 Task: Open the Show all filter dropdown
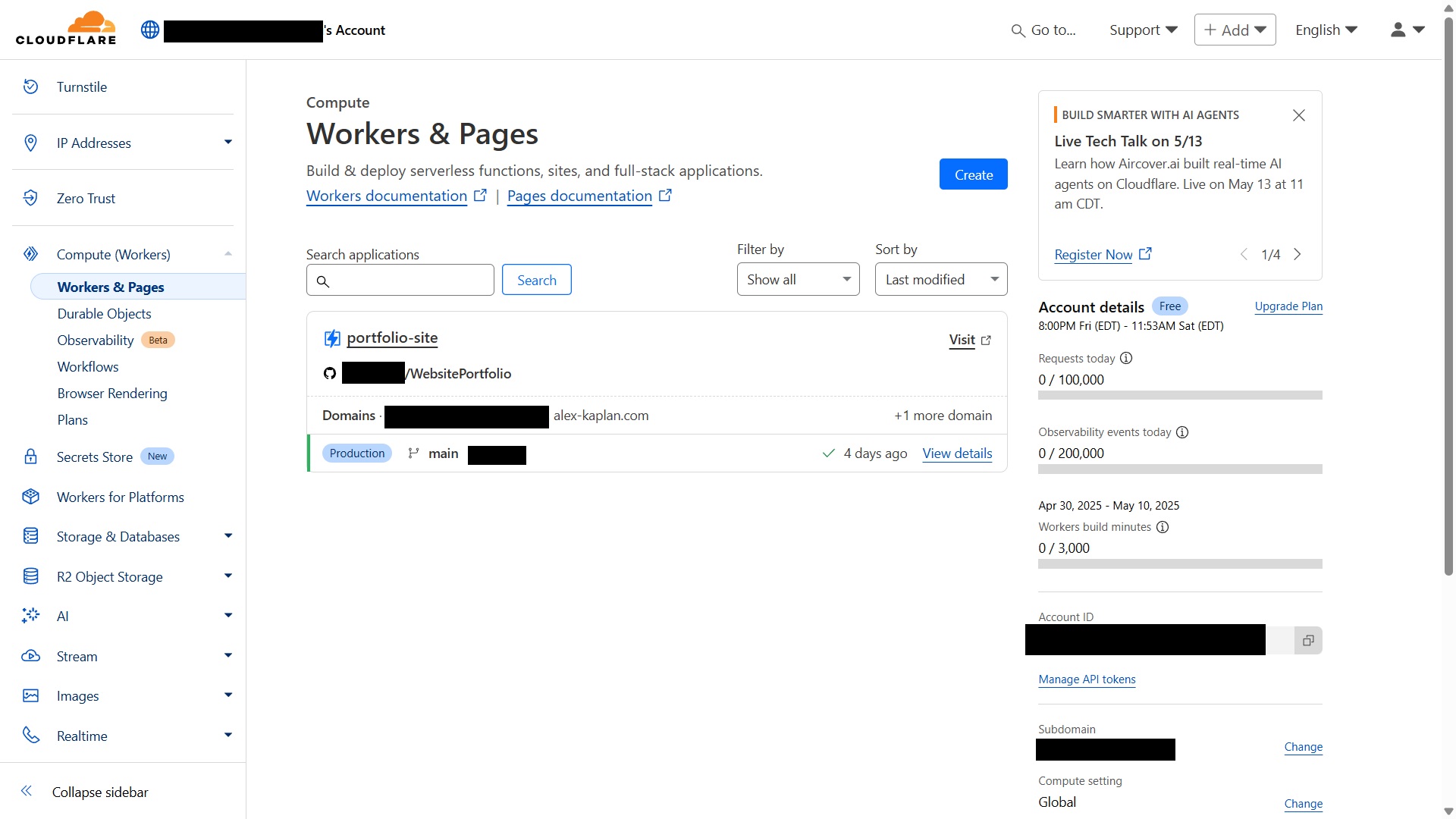(x=797, y=279)
